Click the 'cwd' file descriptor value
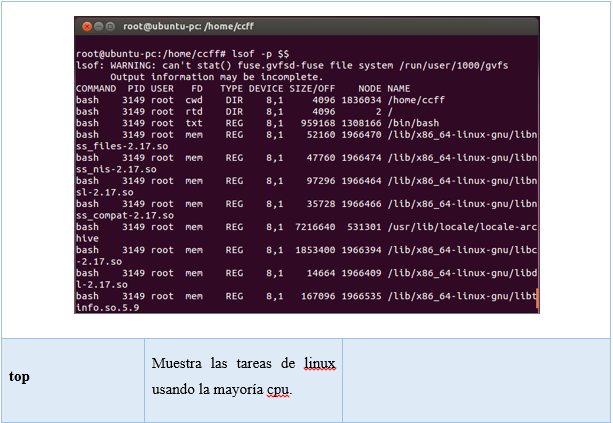The image size is (613, 423). [194, 100]
